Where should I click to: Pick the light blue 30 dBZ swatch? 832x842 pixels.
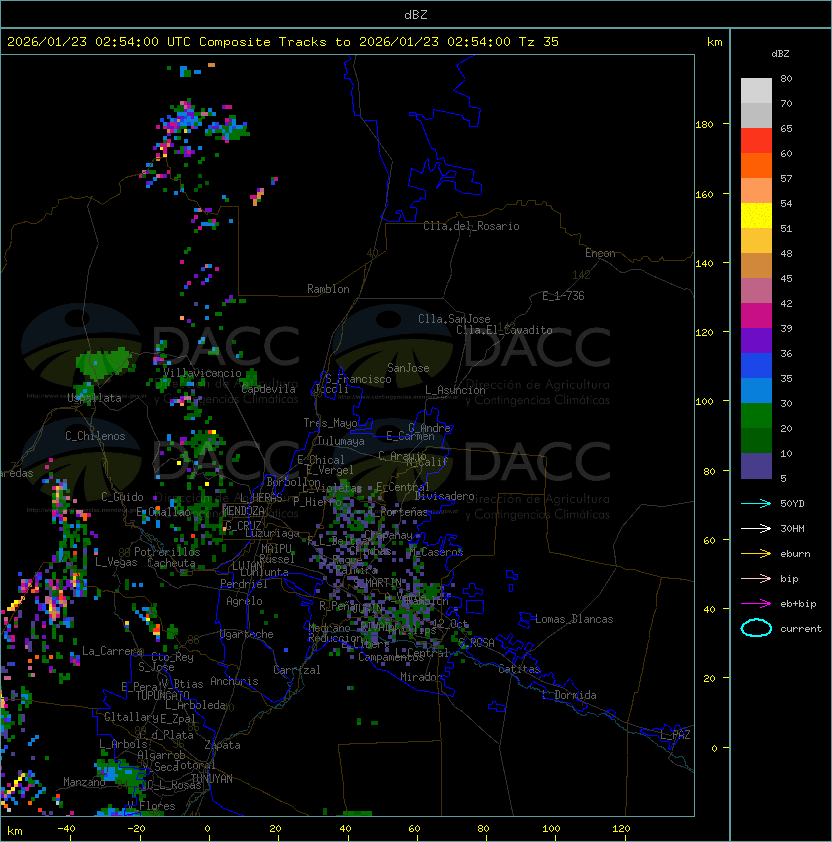tap(756, 390)
